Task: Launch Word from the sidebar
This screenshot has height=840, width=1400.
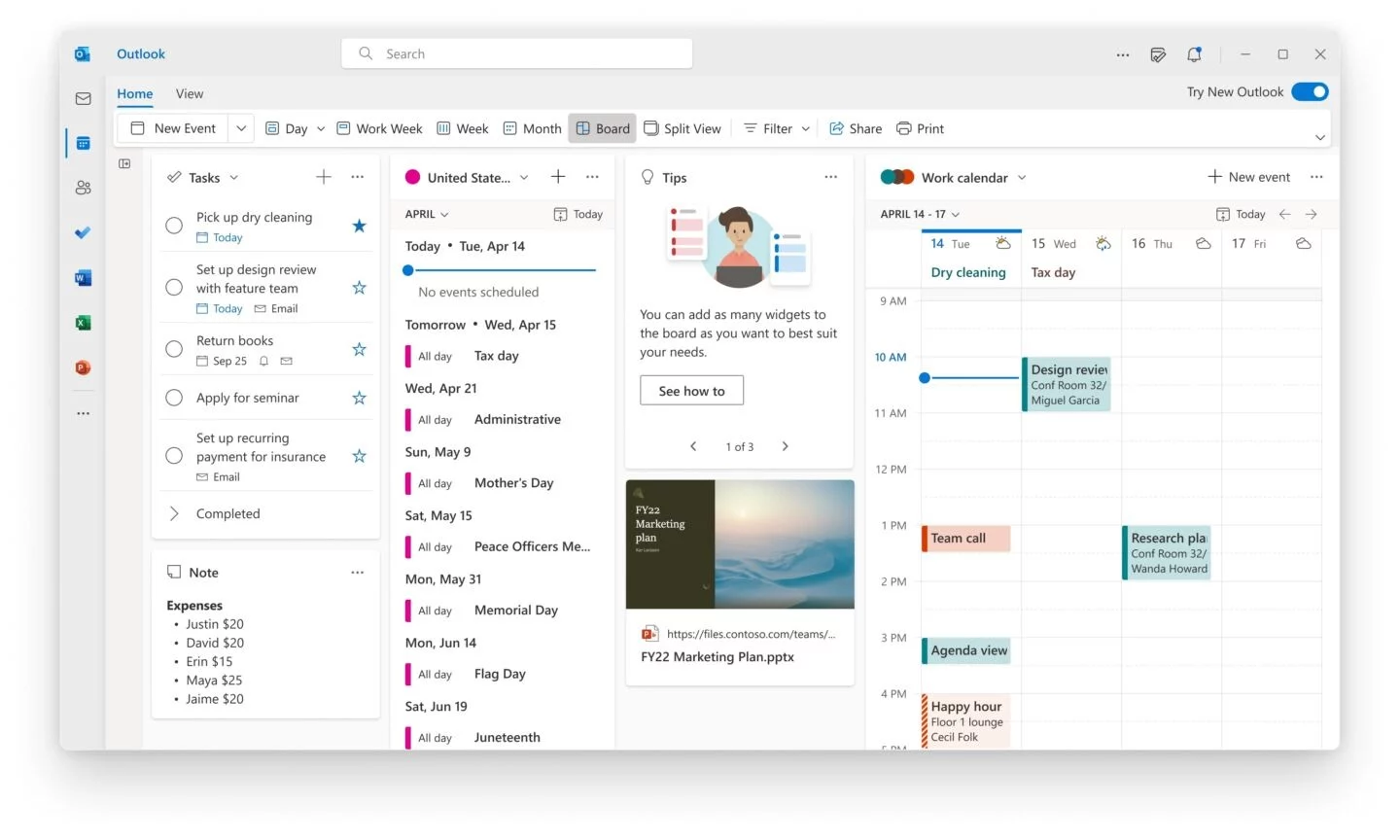Action: pos(83,277)
